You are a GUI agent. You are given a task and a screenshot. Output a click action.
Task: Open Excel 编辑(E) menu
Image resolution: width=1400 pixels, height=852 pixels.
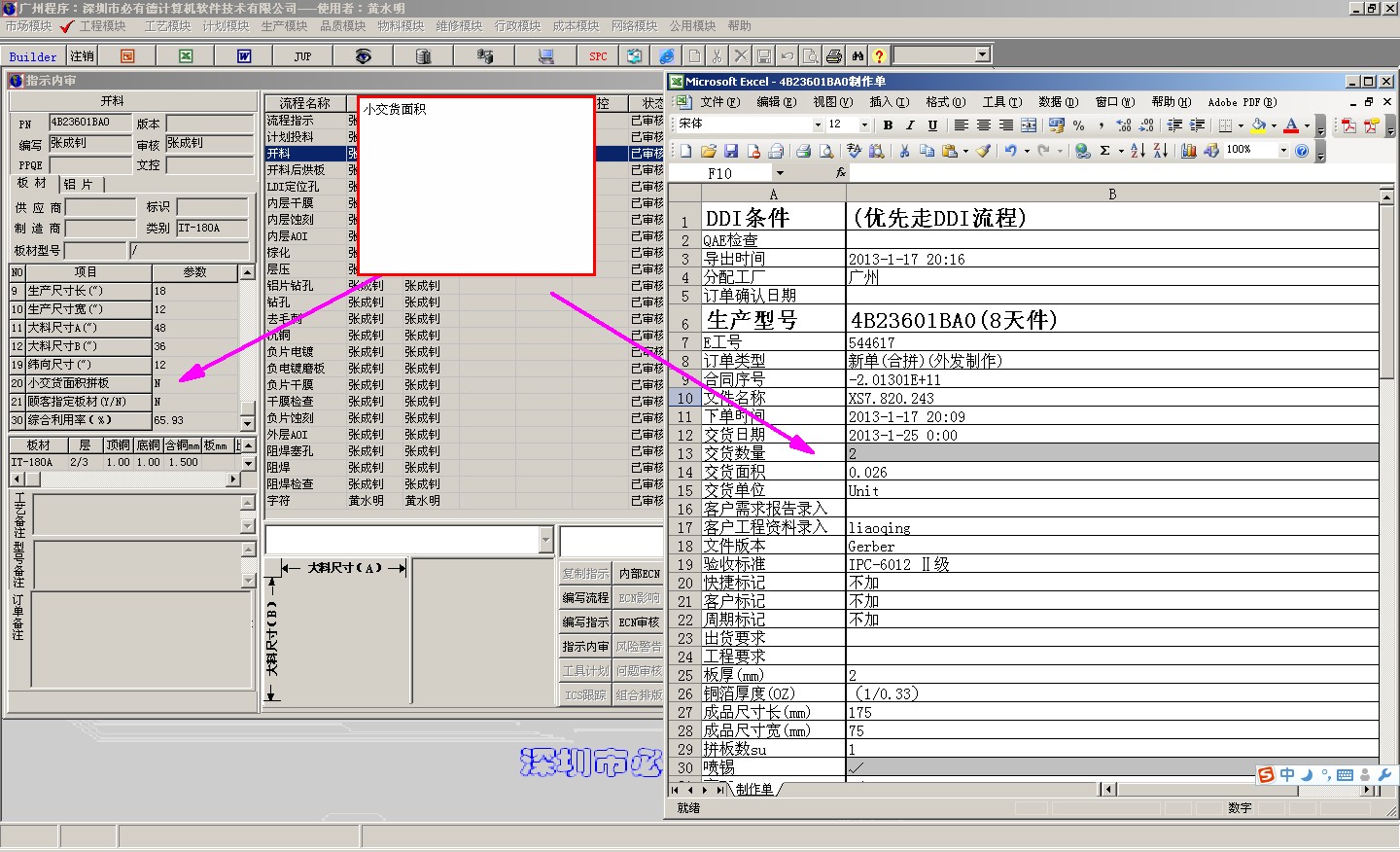coord(776,102)
